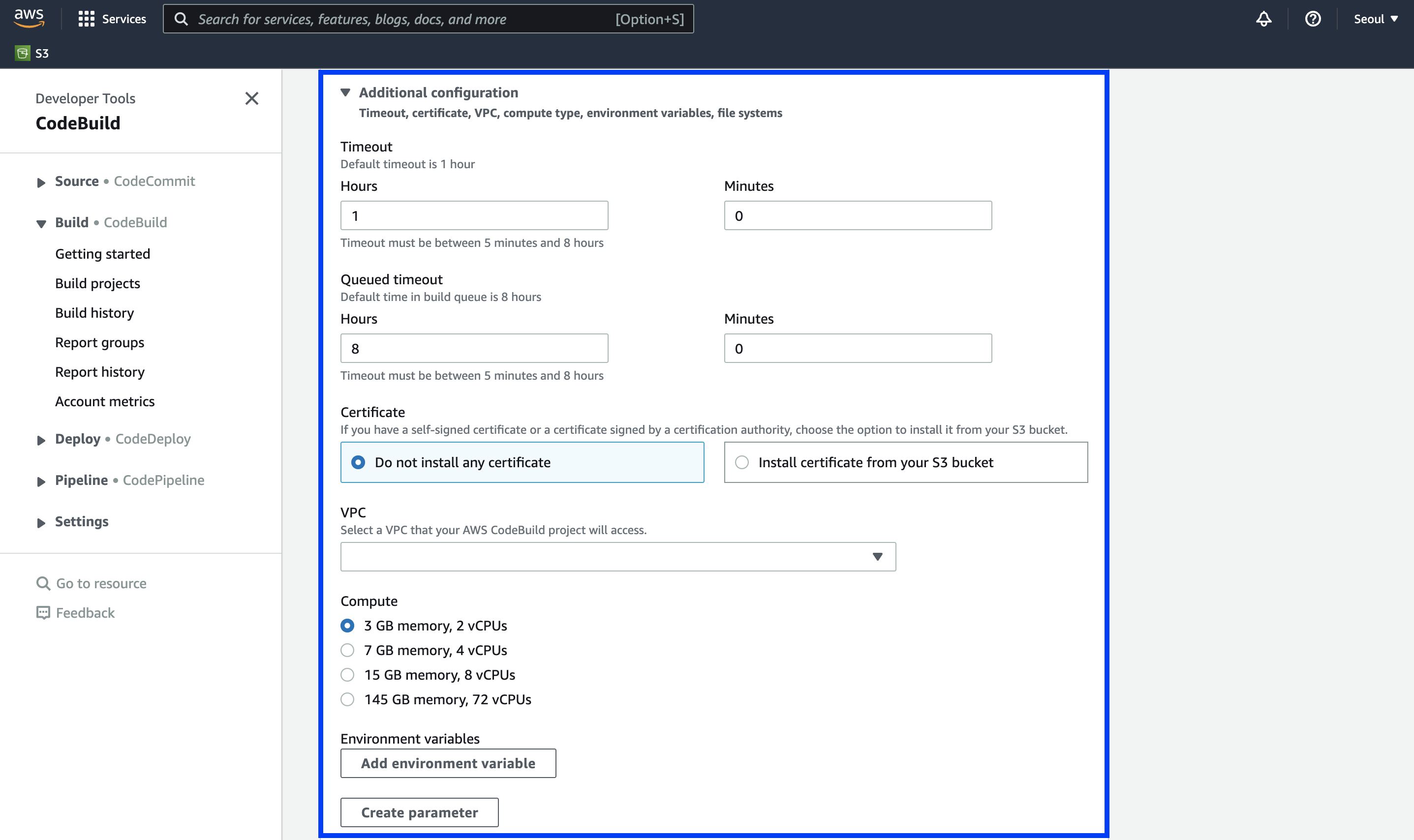
Task: Collapse the Build CodeBuild tree section
Action: point(41,224)
